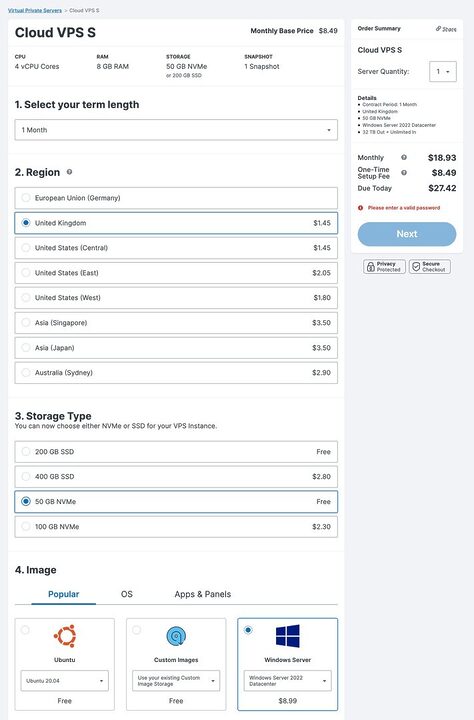This screenshot has height=720, width=474.
Task: Switch to the OS image tab
Action: 127,594
